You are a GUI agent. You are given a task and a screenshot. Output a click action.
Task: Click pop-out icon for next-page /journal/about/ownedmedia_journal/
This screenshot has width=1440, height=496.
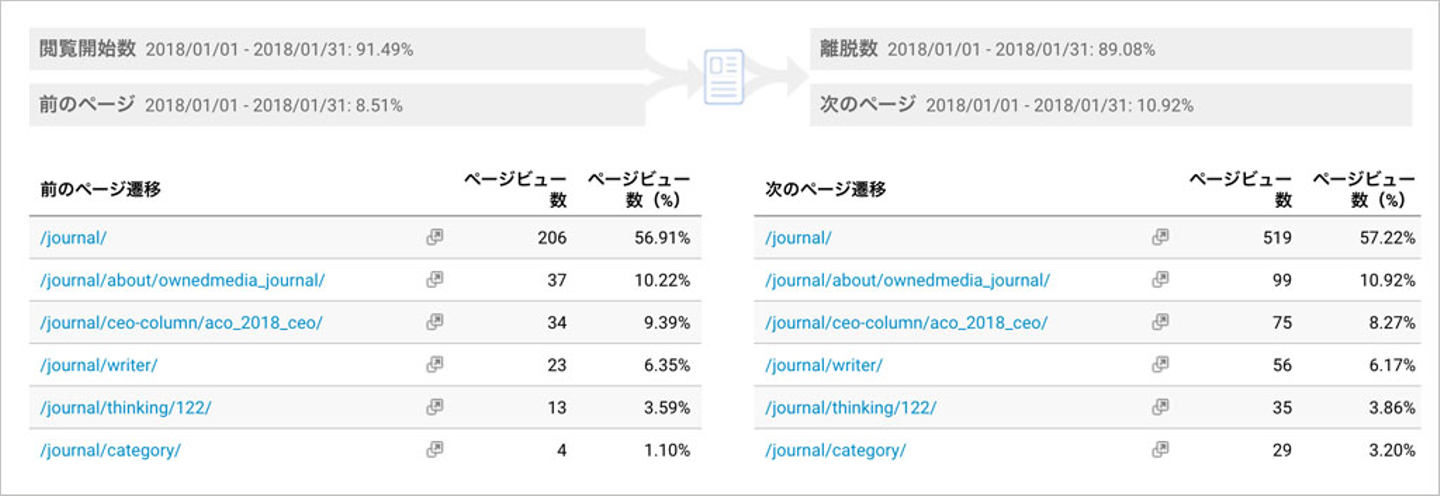point(1160,280)
